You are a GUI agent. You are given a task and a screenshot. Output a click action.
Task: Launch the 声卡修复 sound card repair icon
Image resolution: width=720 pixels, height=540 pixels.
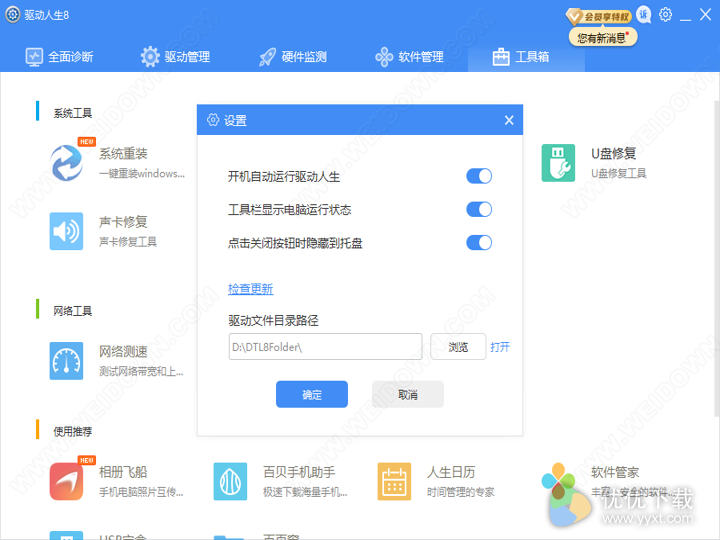[67, 231]
